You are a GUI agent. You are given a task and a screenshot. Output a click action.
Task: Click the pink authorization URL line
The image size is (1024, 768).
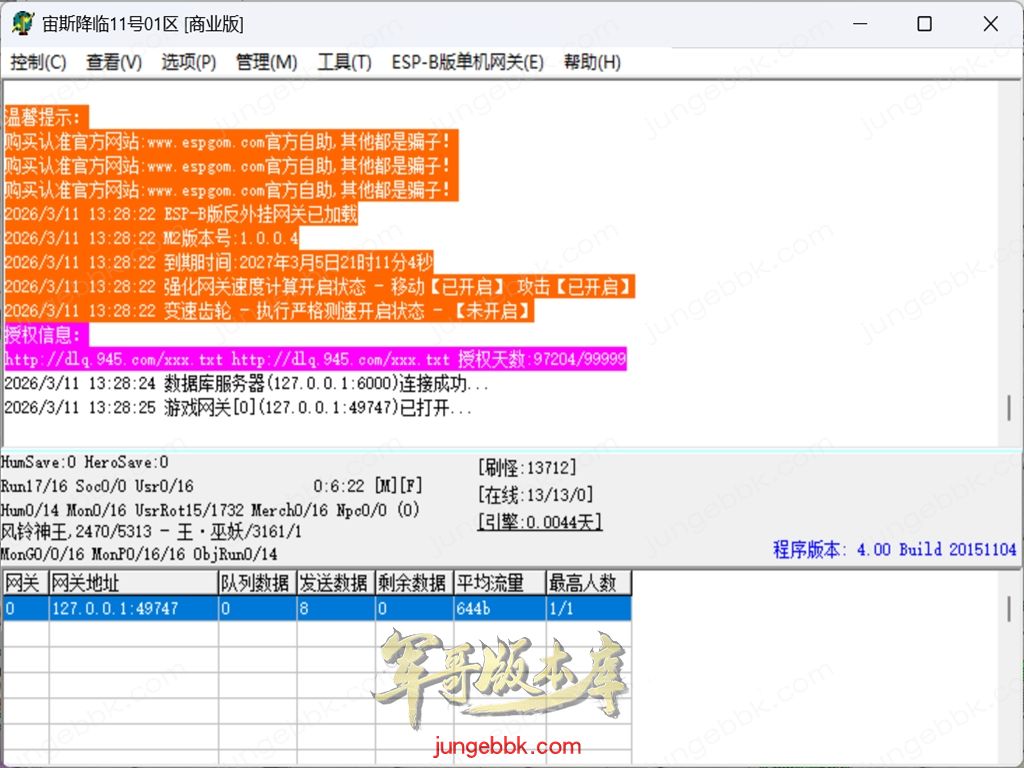tap(315, 359)
